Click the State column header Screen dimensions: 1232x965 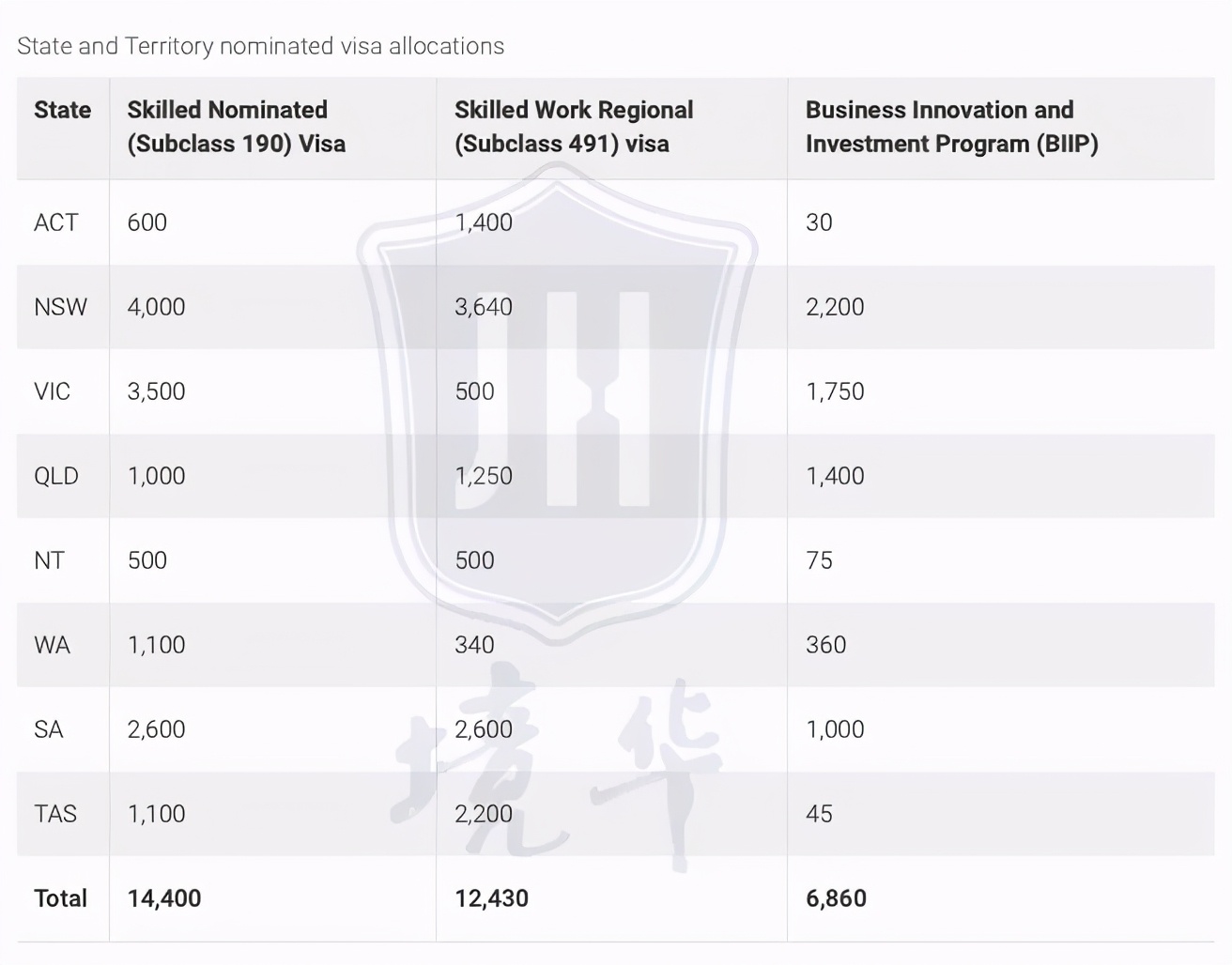pyautogui.click(x=62, y=110)
